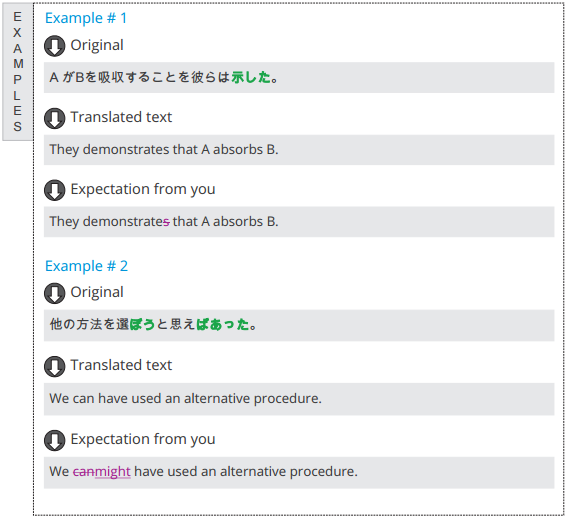Screen dimensions: 568x524
Task: Click the underlined inserted word 'might'
Action: coord(113,472)
